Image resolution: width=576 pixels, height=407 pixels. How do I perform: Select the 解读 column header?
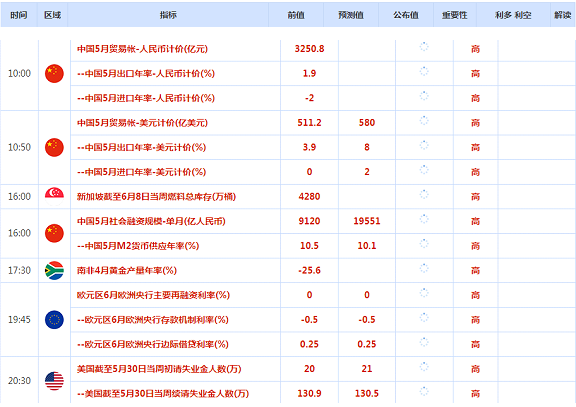[563, 15]
